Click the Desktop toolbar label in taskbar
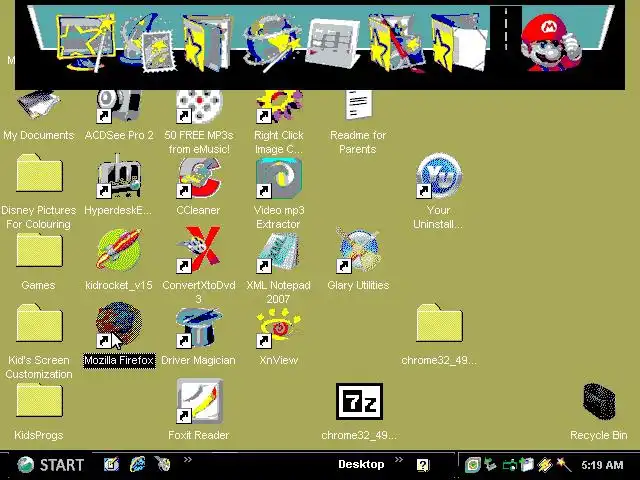Screen dimensions: 640x480 (361, 464)
